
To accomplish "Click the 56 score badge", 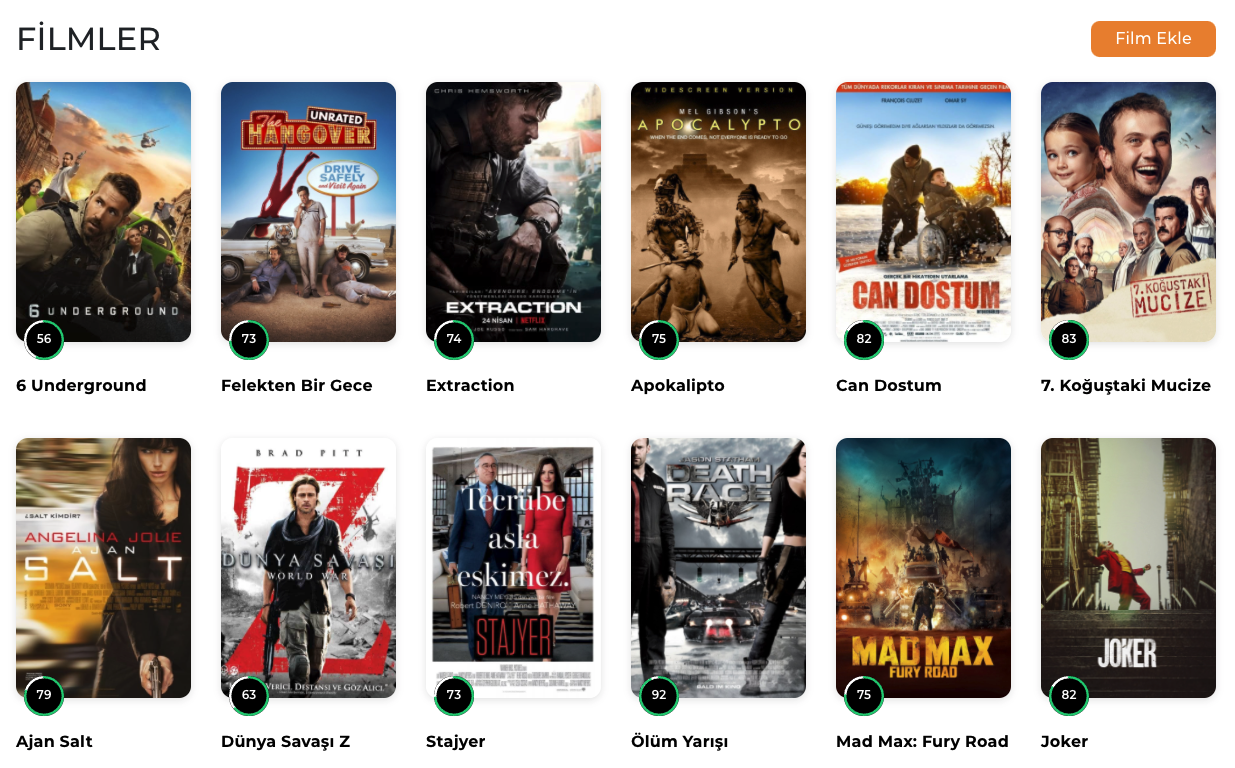I will coord(44,339).
